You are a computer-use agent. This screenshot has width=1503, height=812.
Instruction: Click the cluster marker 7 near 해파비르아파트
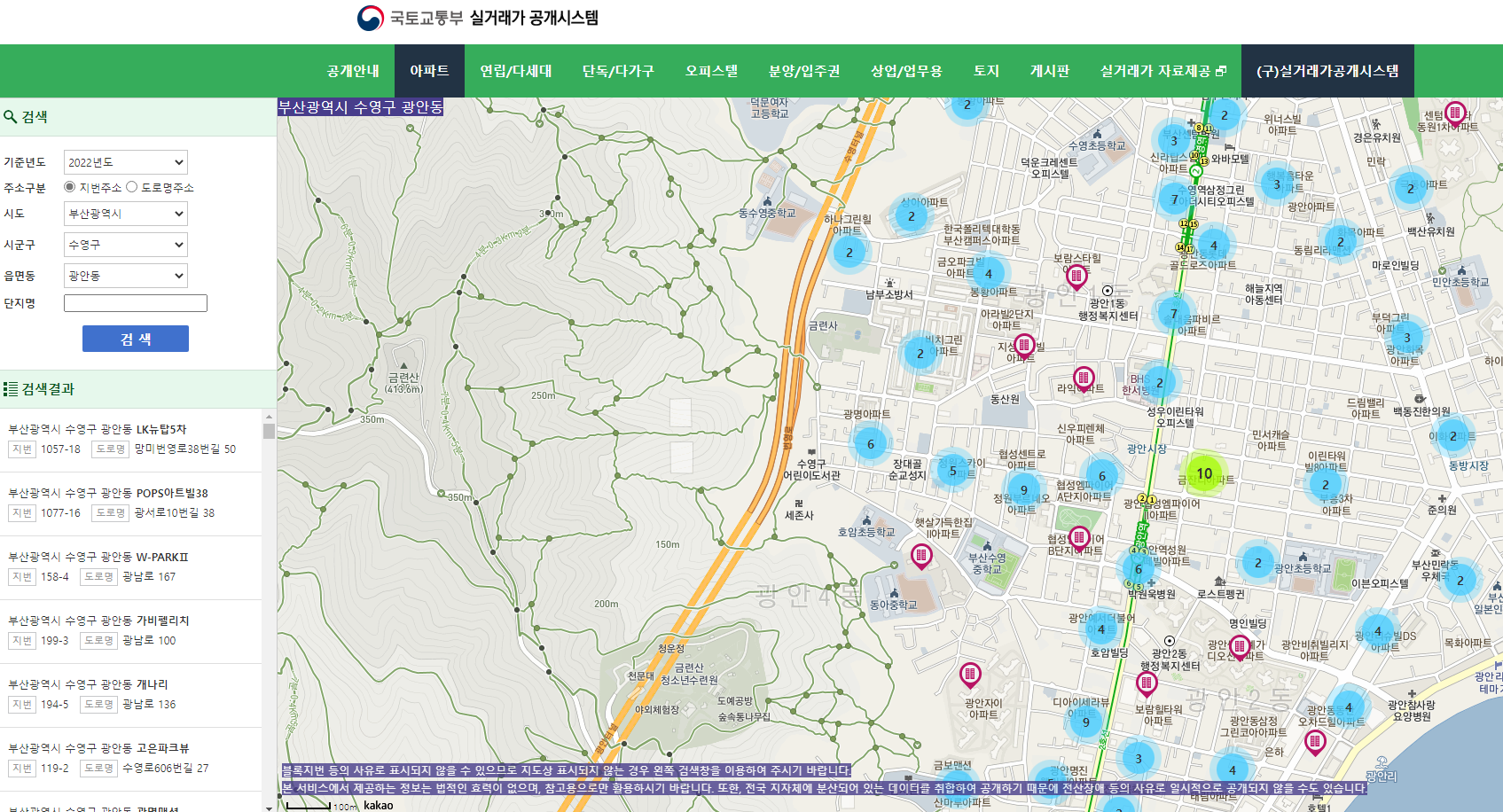click(1174, 313)
